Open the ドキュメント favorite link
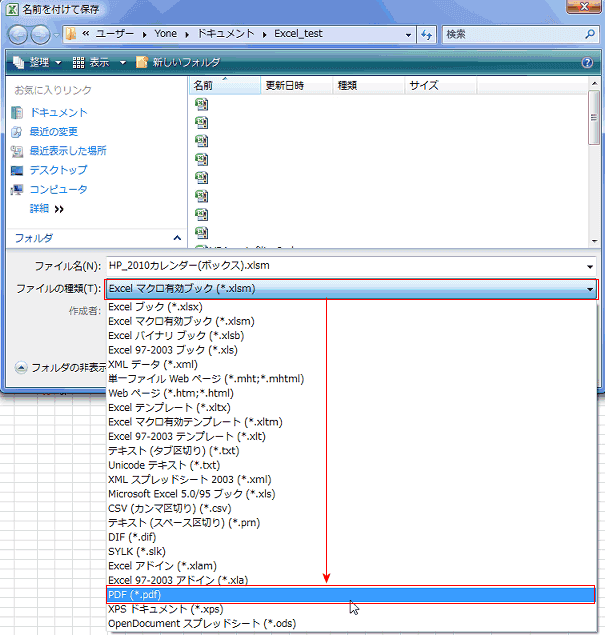605x635 pixels. 58,113
